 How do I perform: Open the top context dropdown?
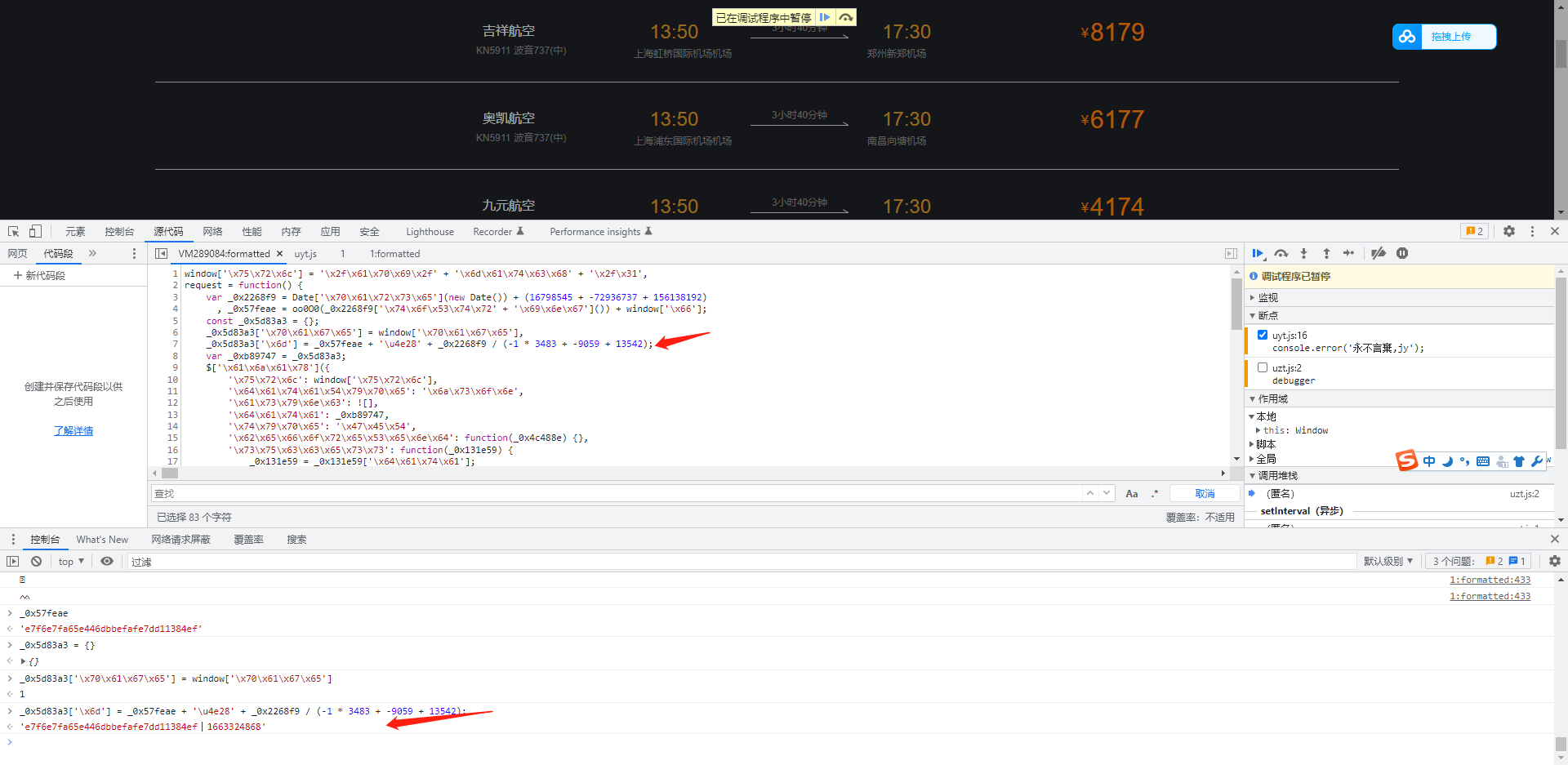[x=71, y=561]
